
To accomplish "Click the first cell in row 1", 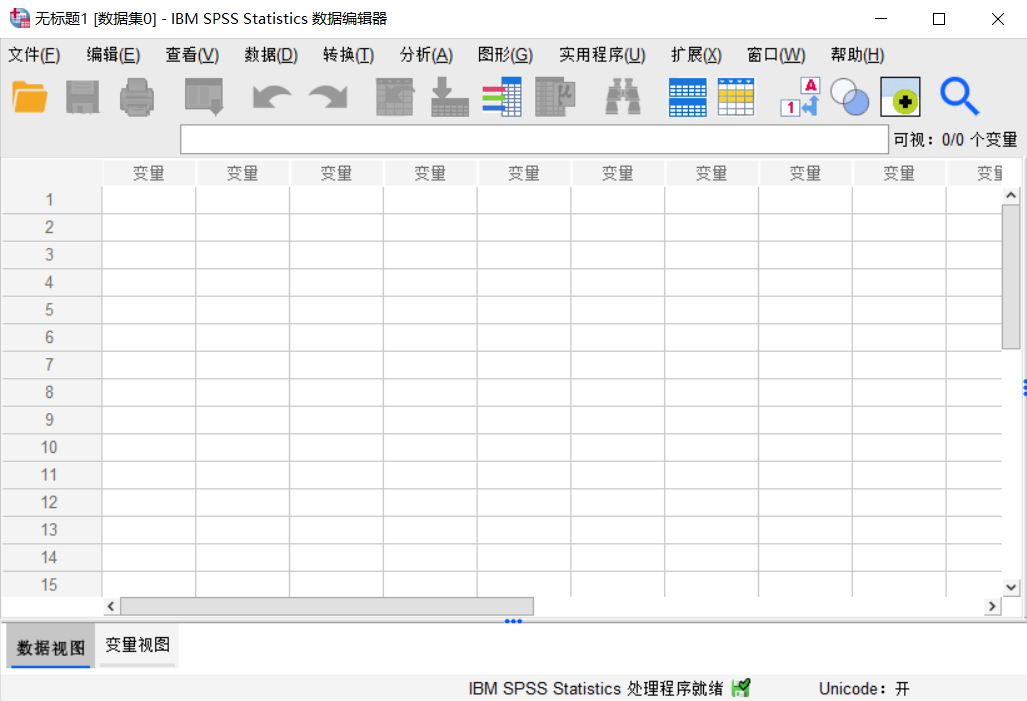I will click(x=149, y=200).
